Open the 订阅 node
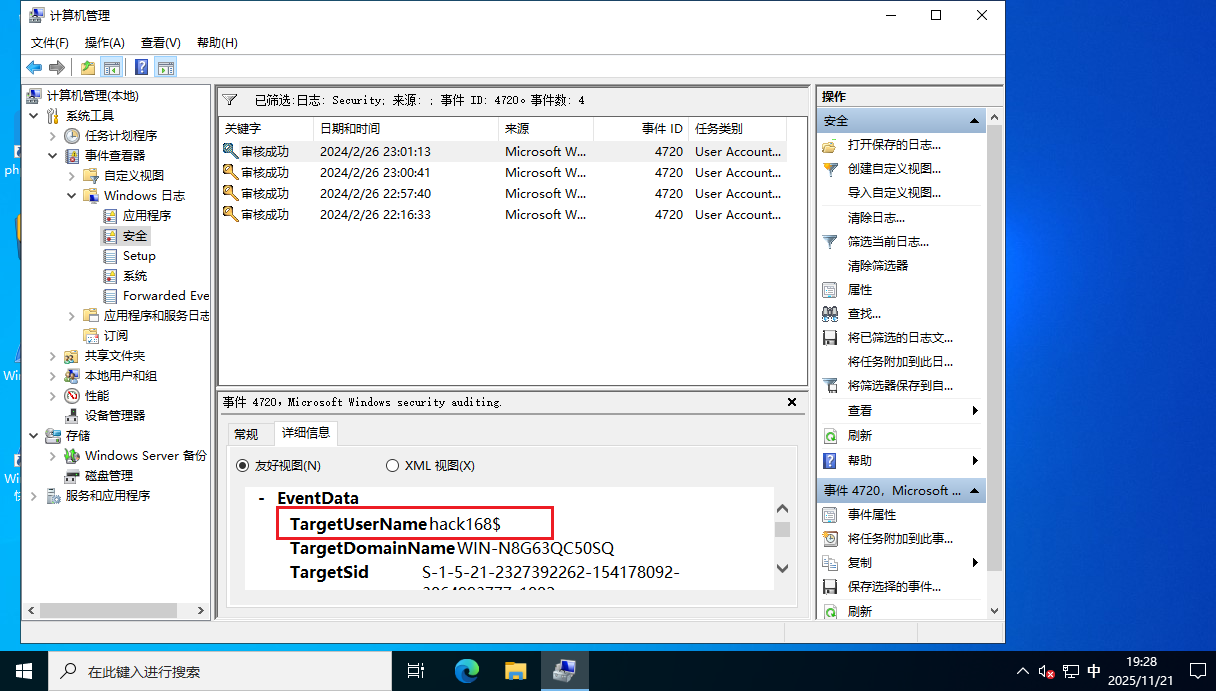Screen dimensions: 1216x691 [x=116, y=336]
